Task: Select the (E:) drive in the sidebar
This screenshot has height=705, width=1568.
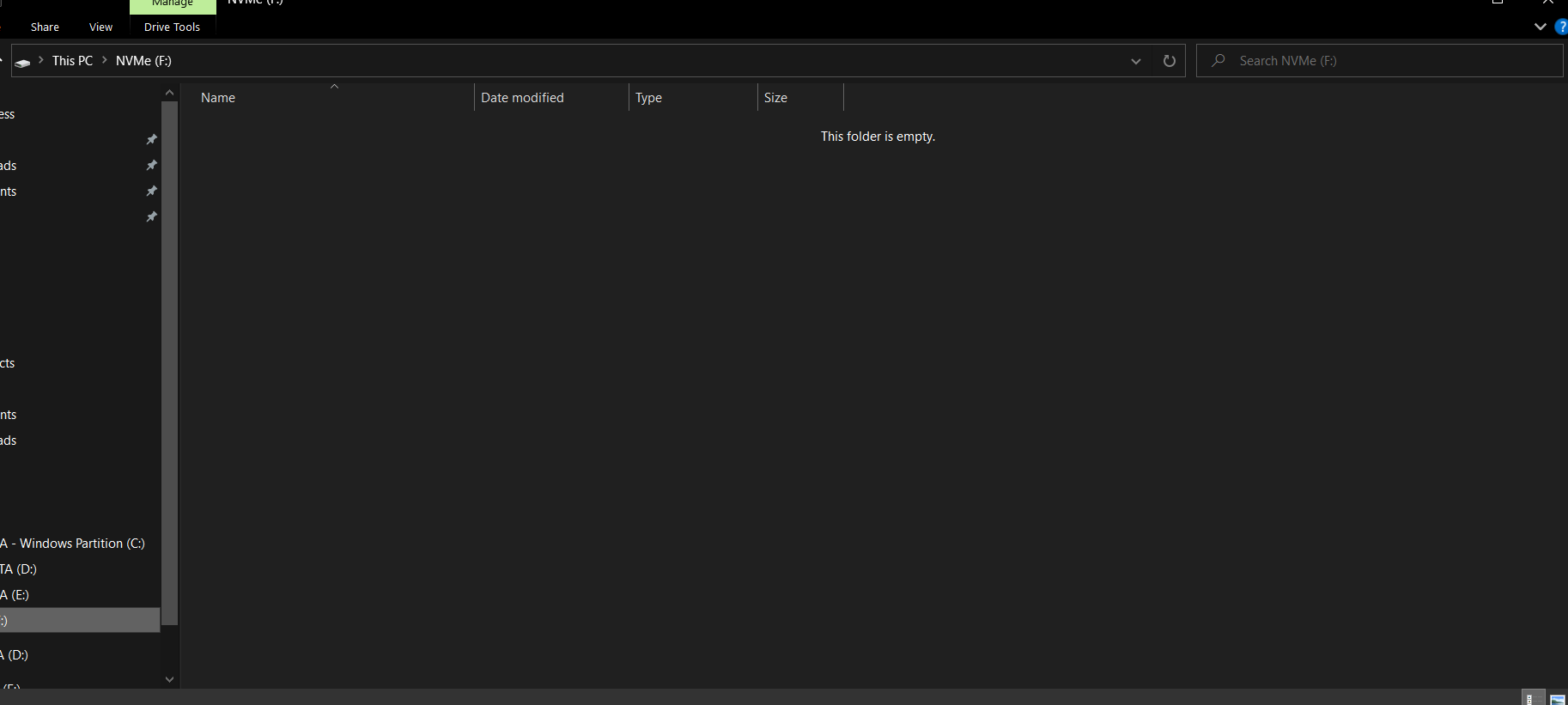Action: [x=80, y=595]
